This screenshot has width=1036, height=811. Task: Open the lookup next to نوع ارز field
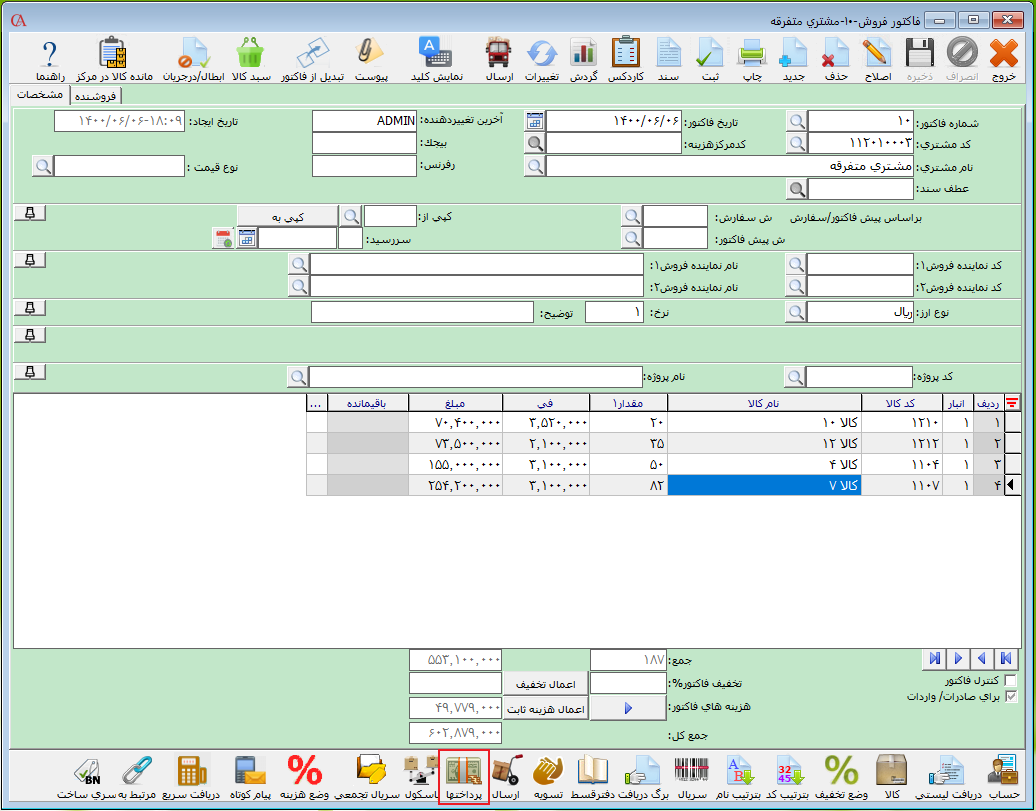795,313
